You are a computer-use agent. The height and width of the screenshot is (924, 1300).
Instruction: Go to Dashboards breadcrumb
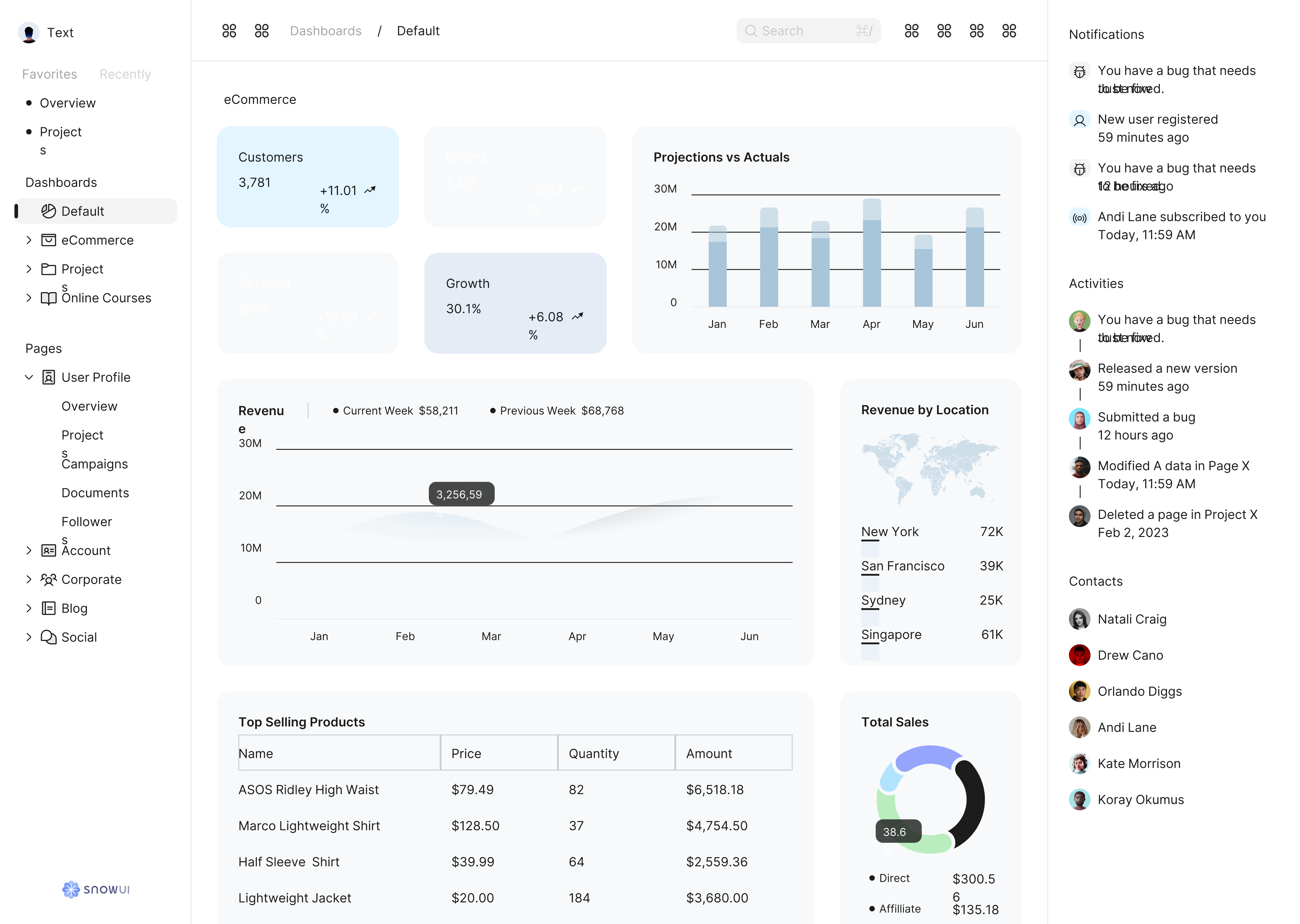(x=326, y=31)
